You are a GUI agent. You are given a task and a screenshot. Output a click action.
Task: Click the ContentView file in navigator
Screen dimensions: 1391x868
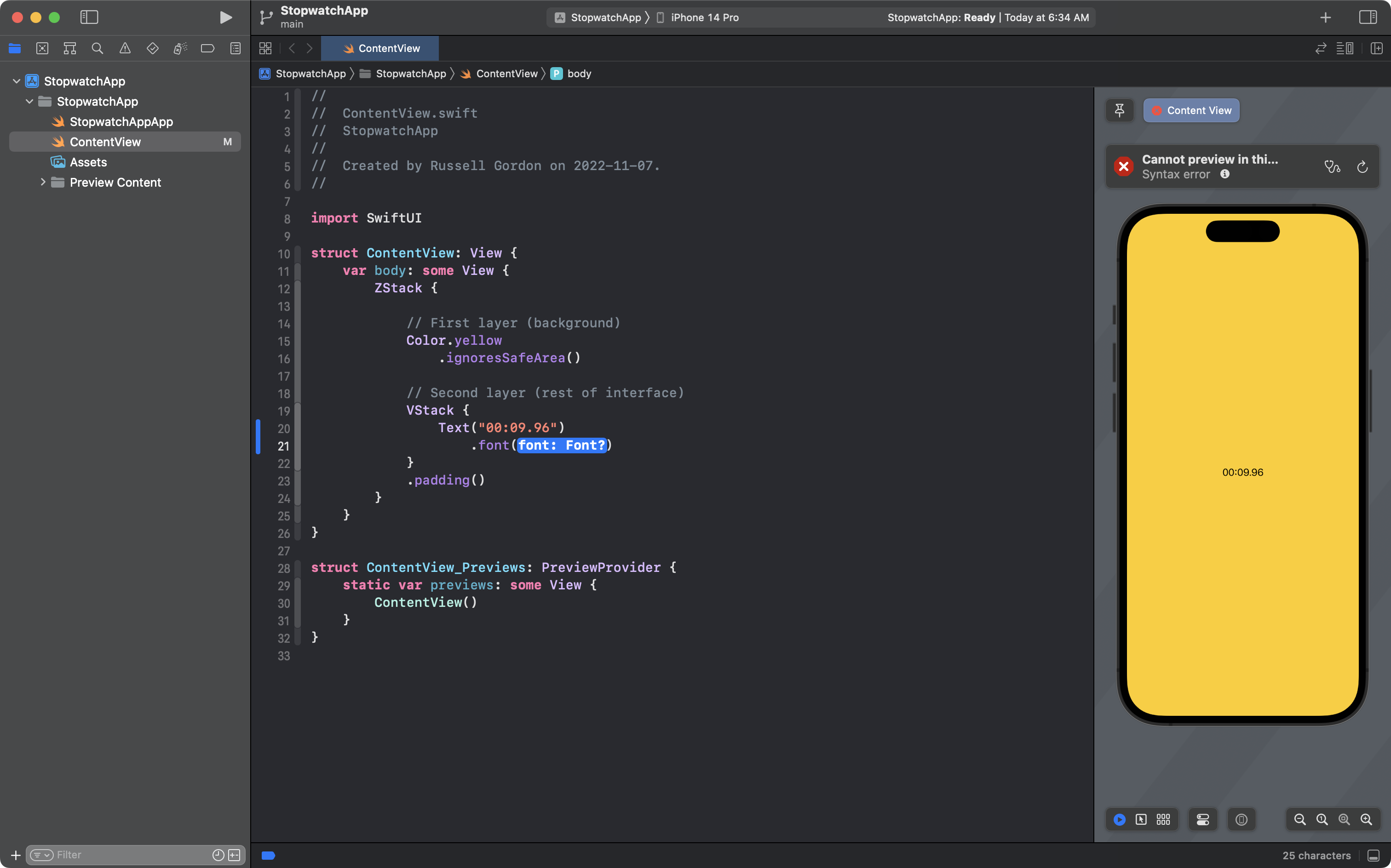pyautogui.click(x=105, y=141)
